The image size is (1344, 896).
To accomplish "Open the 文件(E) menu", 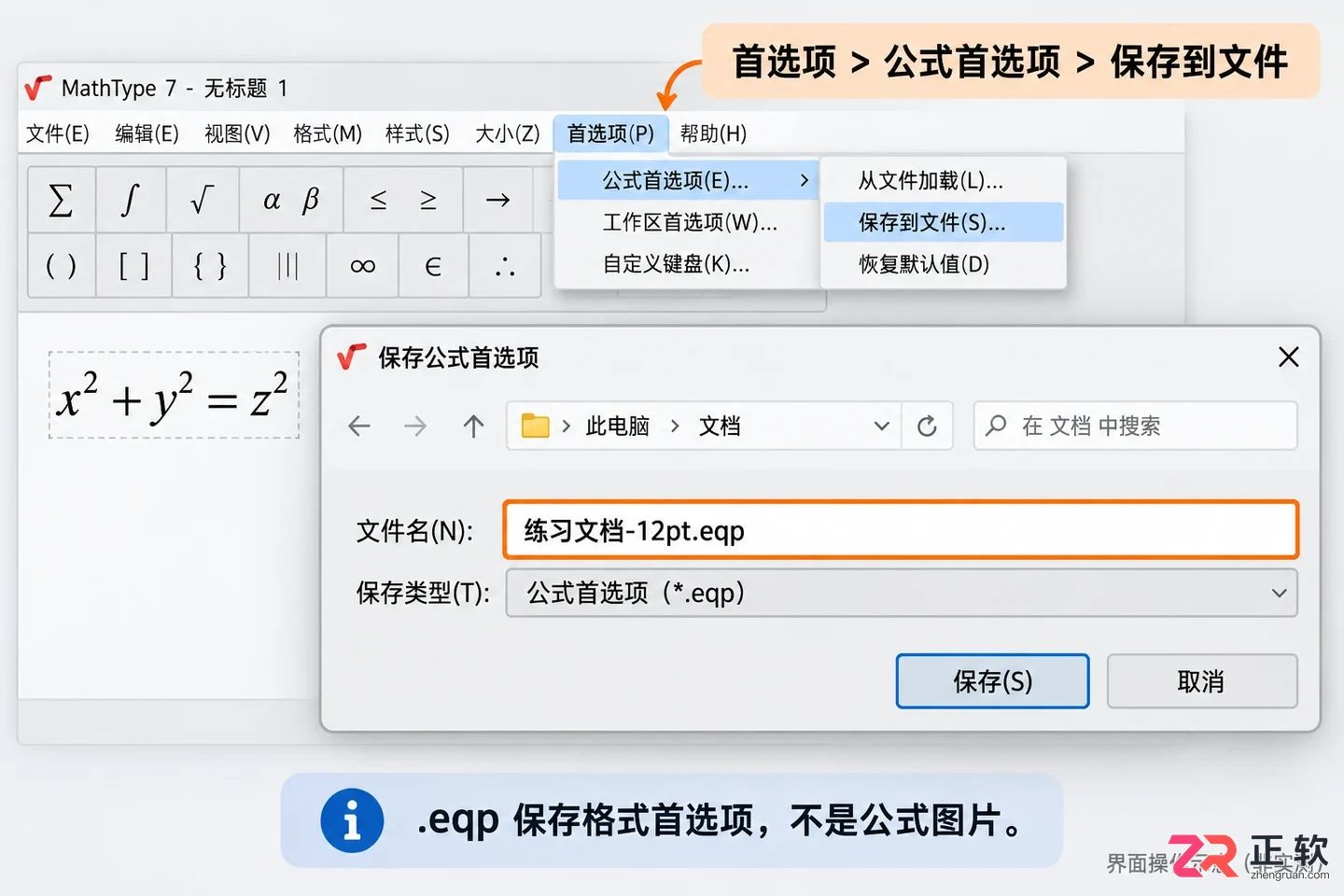I will pos(58,133).
